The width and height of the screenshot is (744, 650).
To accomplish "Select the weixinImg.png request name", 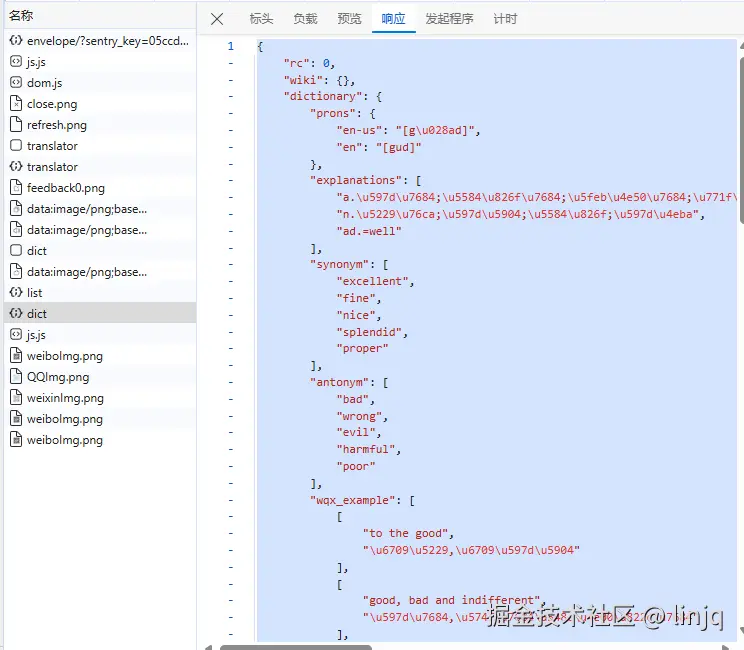I will (x=65, y=398).
